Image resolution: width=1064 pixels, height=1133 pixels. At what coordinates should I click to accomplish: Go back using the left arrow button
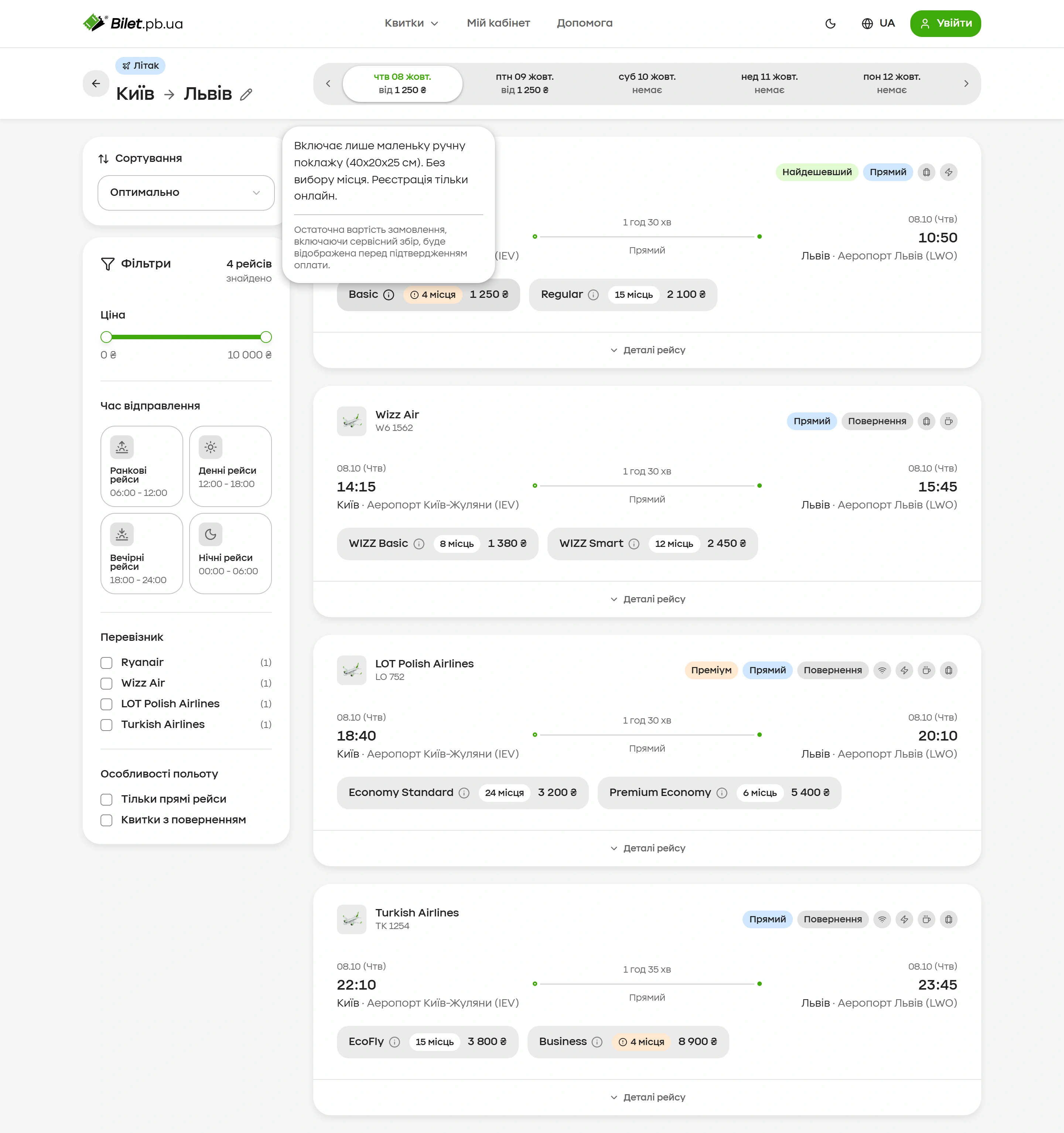(96, 83)
